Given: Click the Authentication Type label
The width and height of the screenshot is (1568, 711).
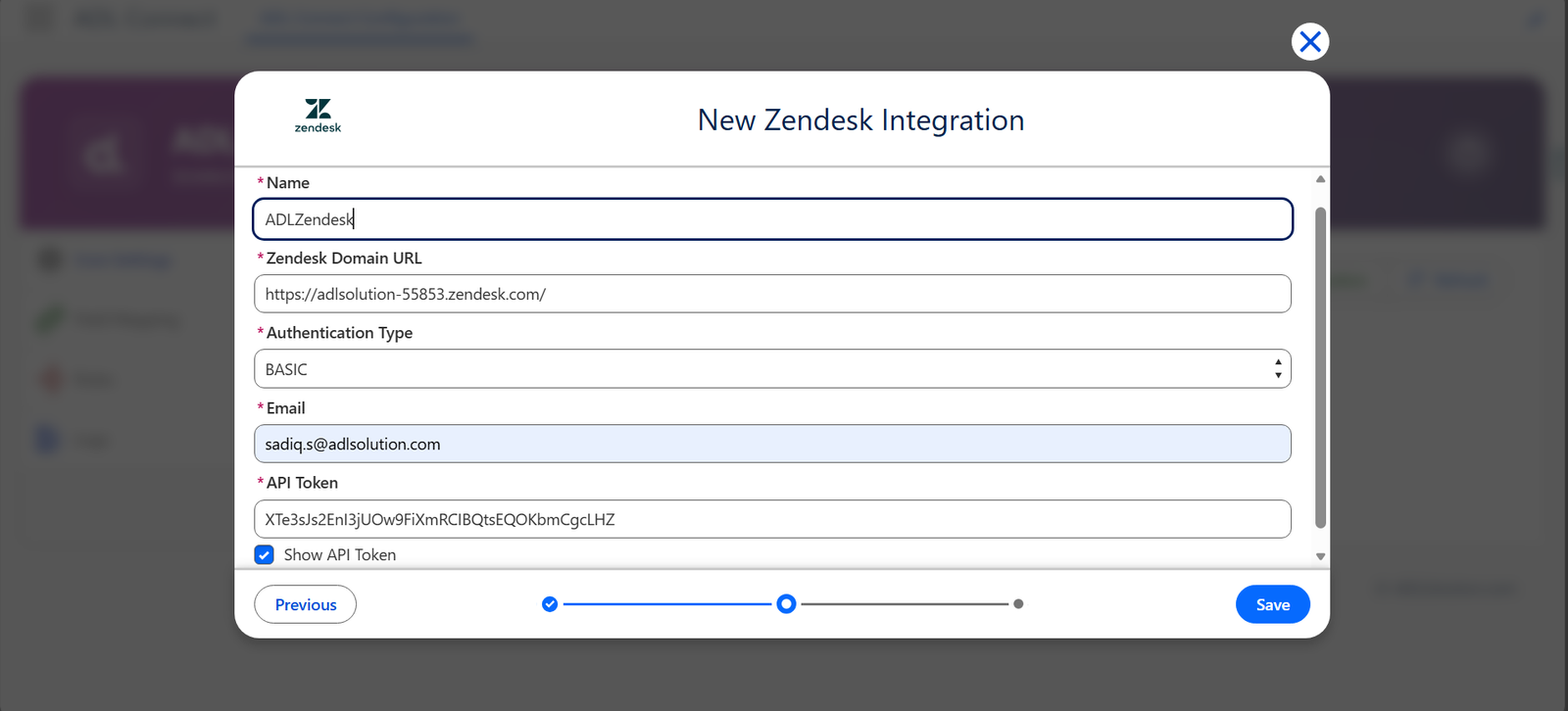Looking at the screenshot, I should click(339, 333).
